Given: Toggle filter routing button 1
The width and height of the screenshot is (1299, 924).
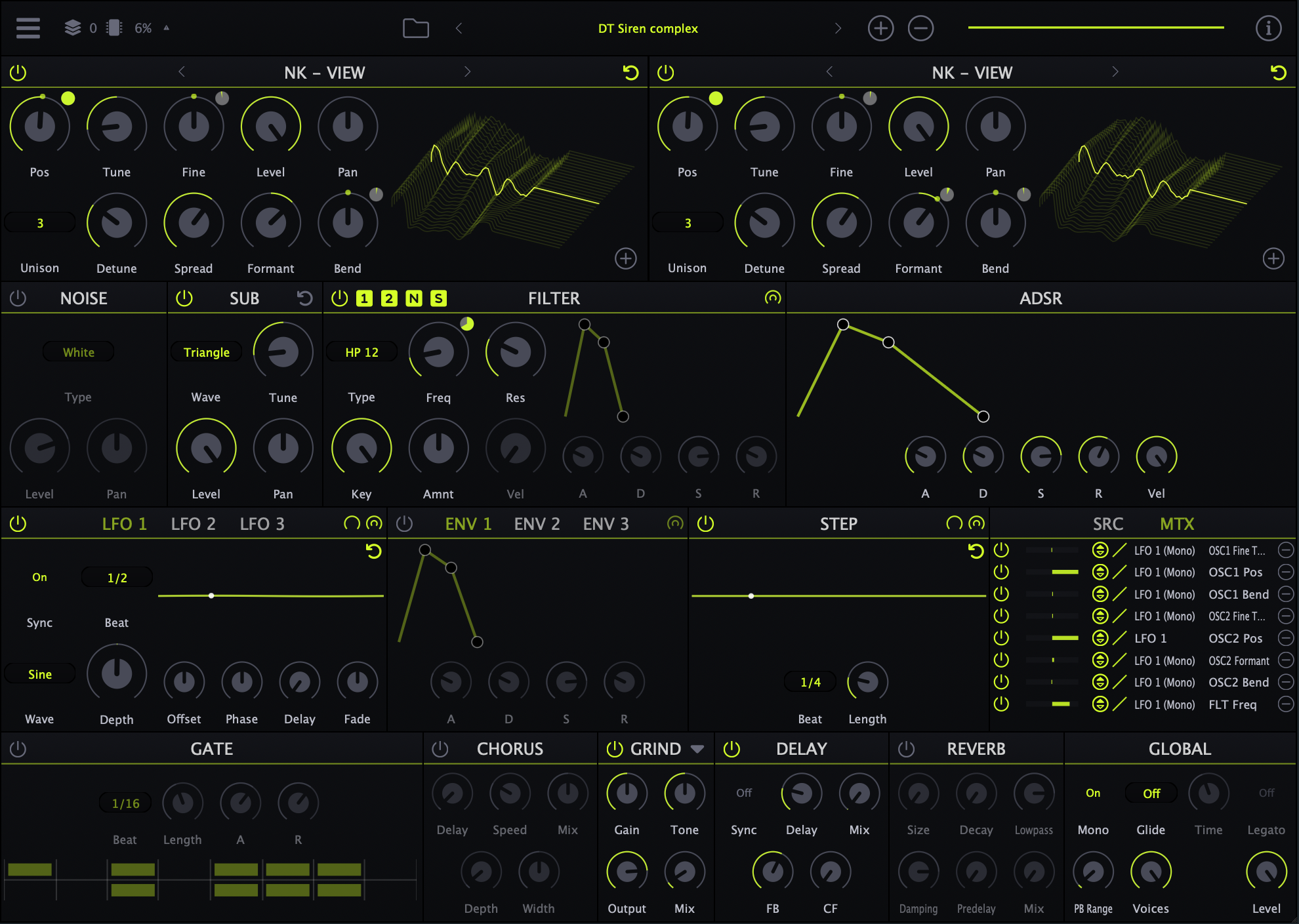Looking at the screenshot, I should point(364,298).
